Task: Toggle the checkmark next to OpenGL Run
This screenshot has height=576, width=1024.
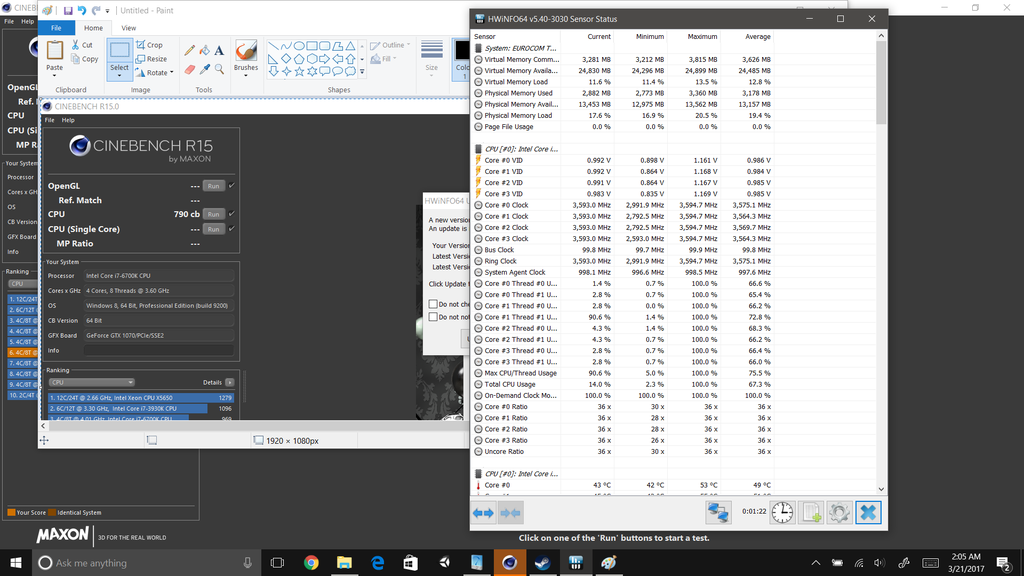Action: tap(232, 185)
